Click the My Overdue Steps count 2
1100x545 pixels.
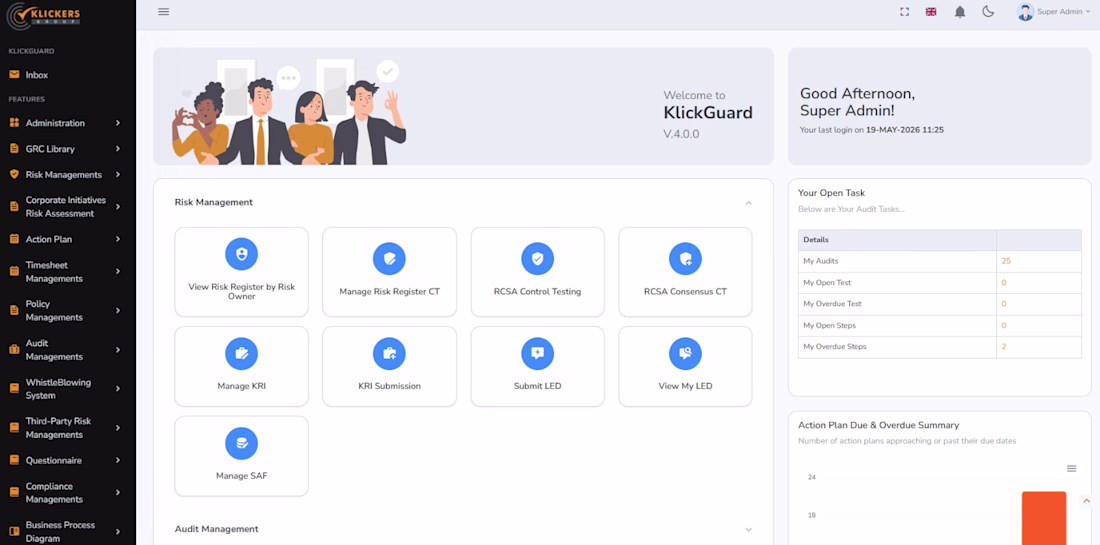(1004, 346)
